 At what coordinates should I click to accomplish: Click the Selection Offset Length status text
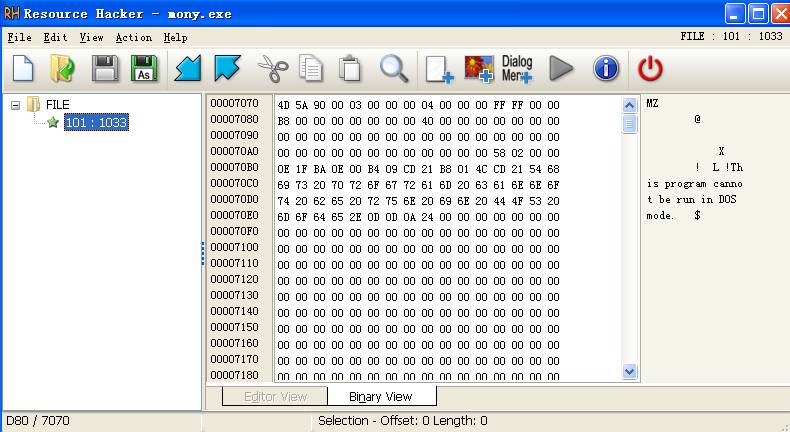tap(403, 420)
